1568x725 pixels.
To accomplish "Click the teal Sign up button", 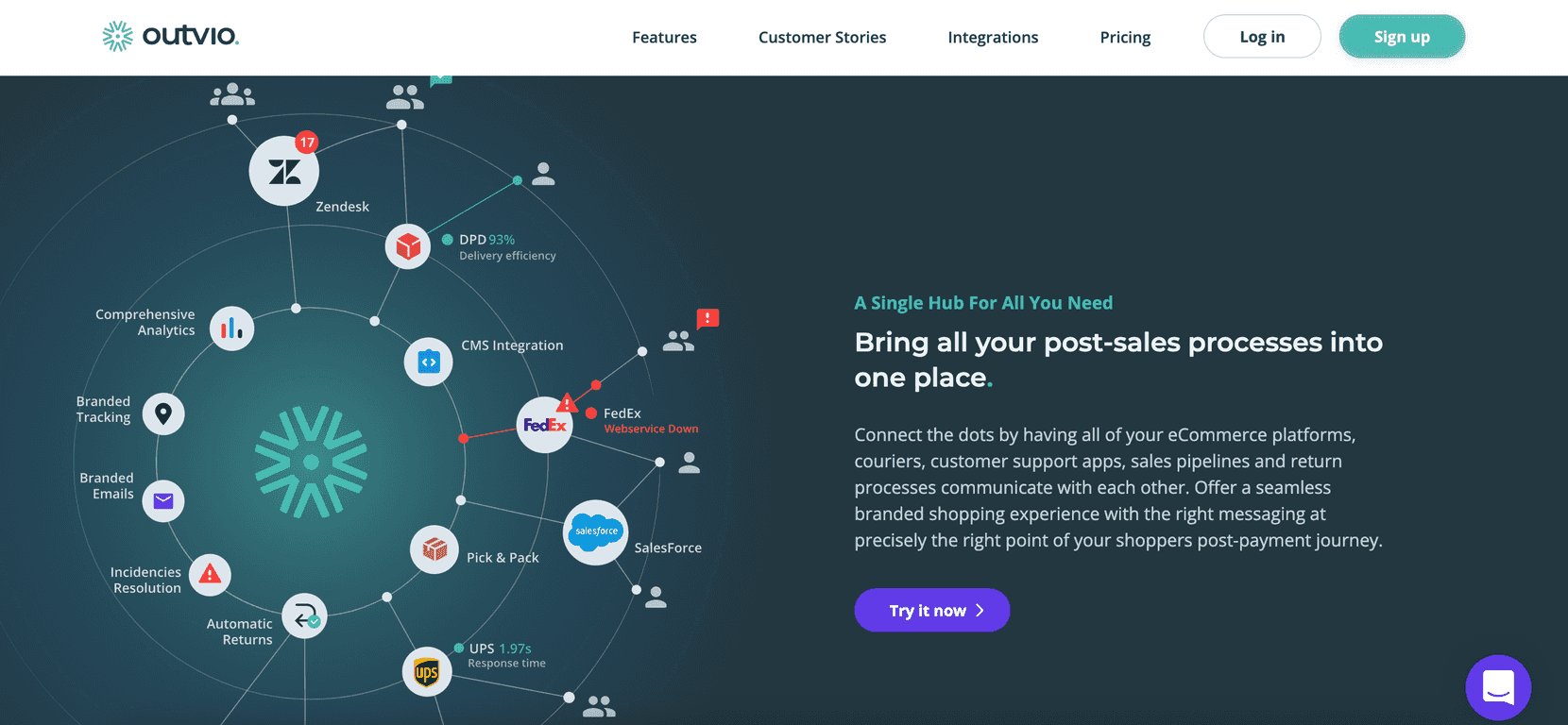I will pos(1402,37).
